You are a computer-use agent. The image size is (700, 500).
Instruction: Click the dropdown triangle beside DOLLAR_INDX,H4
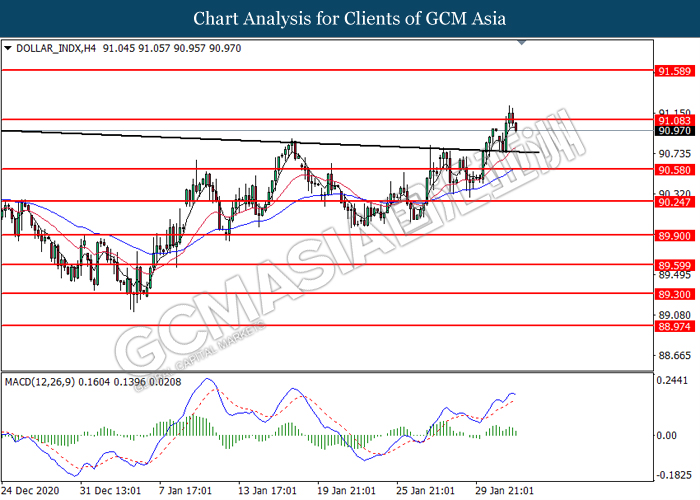[x=8, y=48]
